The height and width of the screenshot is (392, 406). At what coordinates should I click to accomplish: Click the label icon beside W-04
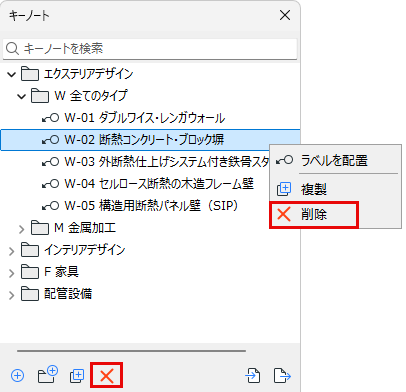(50, 184)
